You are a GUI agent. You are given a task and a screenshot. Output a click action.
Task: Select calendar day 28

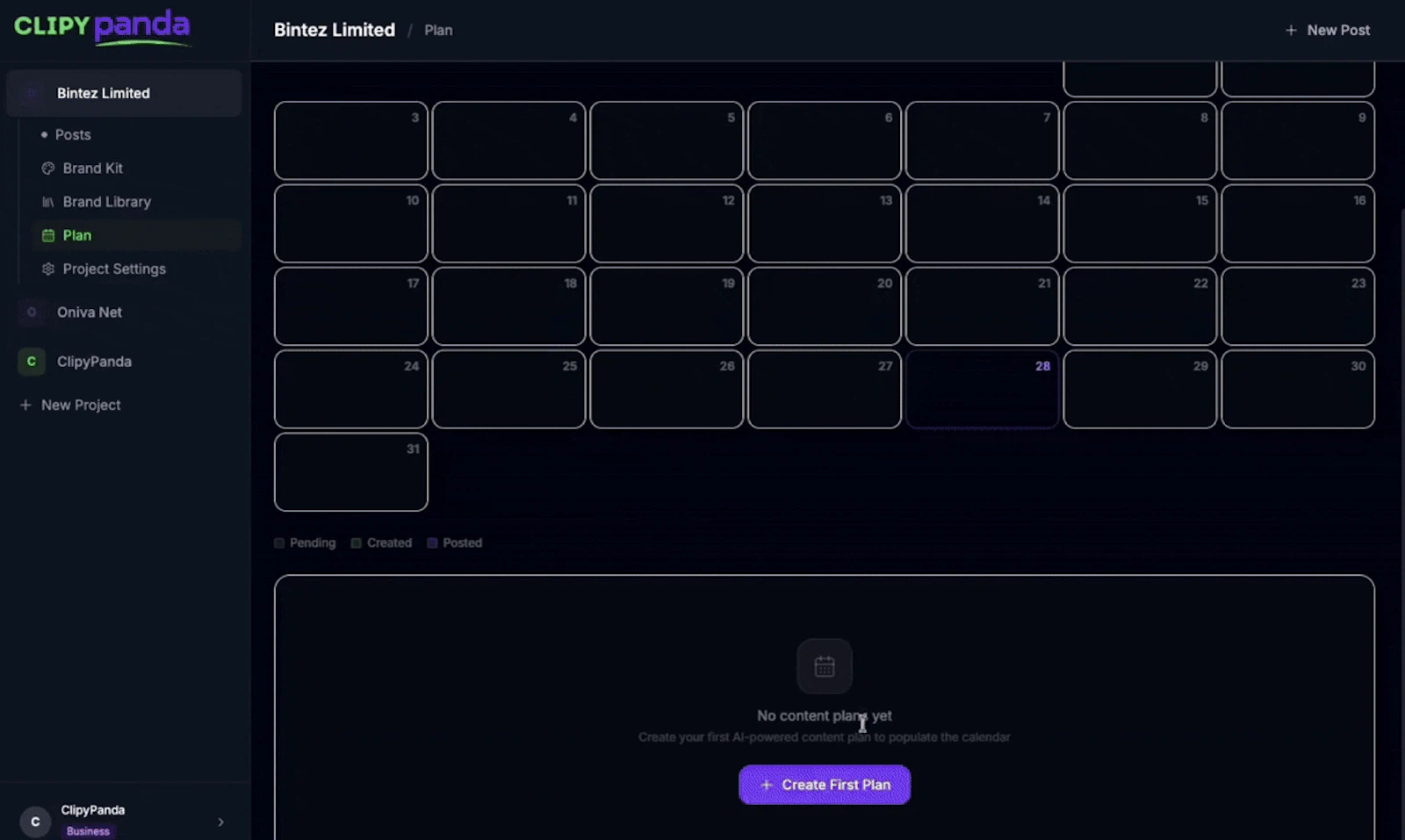(x=982, y=389)
